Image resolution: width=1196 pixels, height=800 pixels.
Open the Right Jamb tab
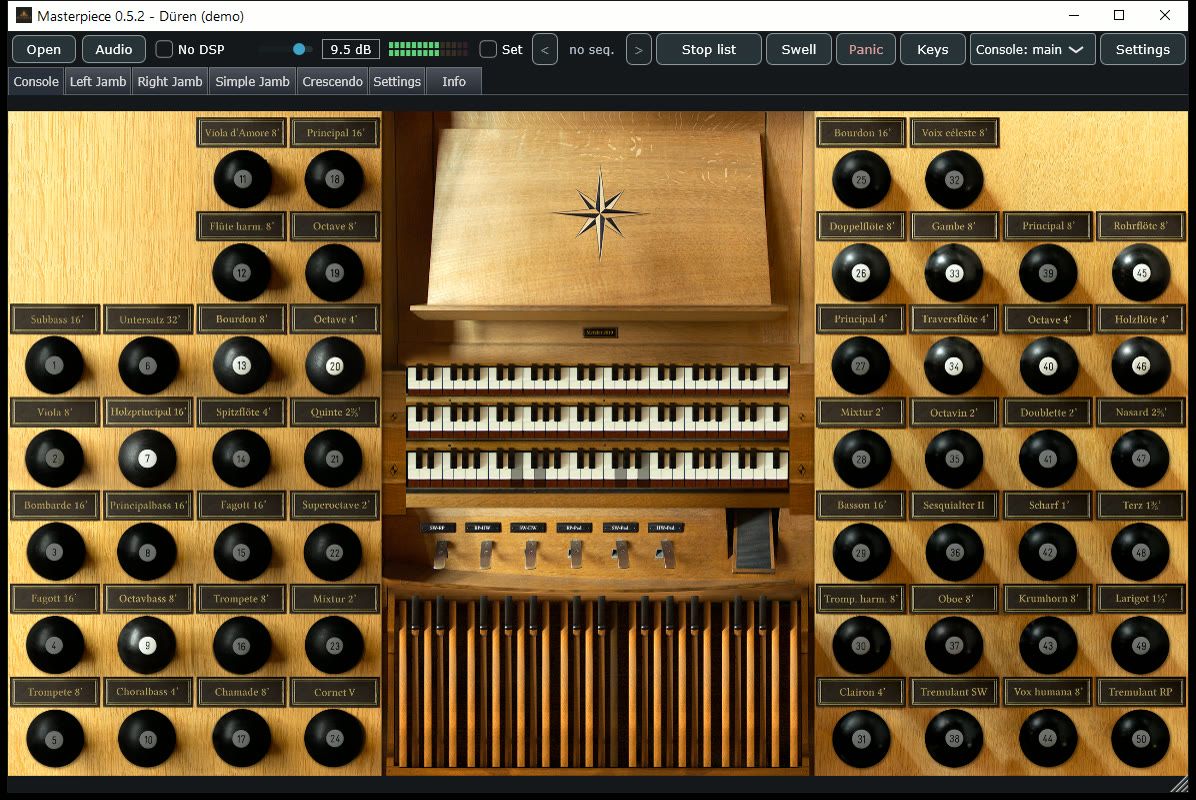pos(170,82)
